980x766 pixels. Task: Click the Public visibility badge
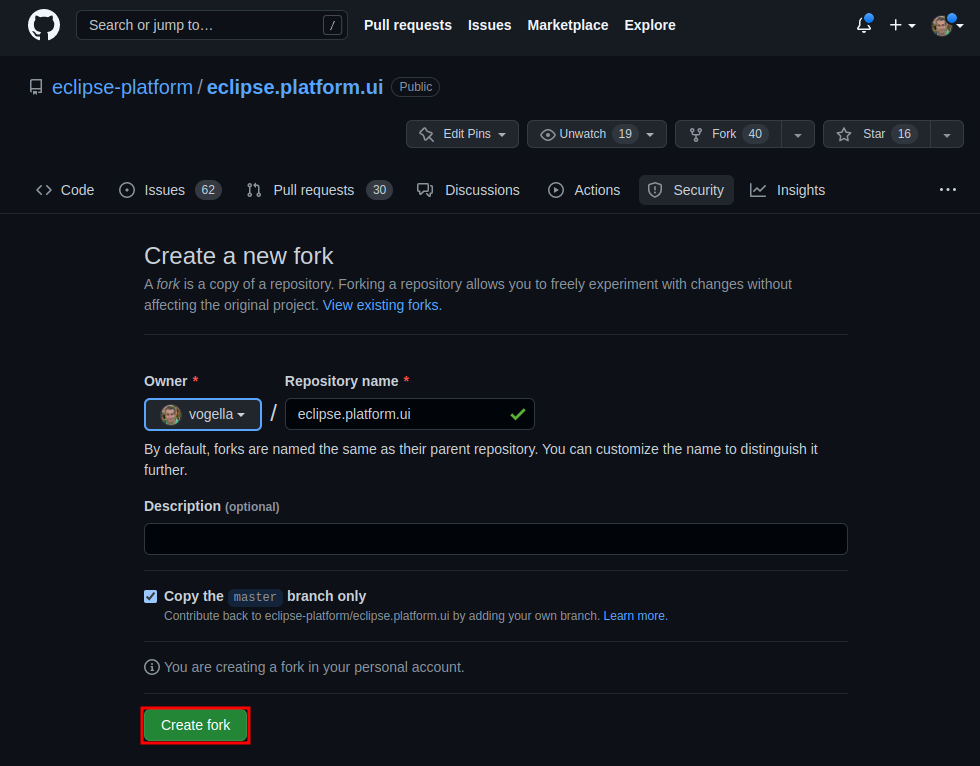pyautogui.click(x=416, y=87)
